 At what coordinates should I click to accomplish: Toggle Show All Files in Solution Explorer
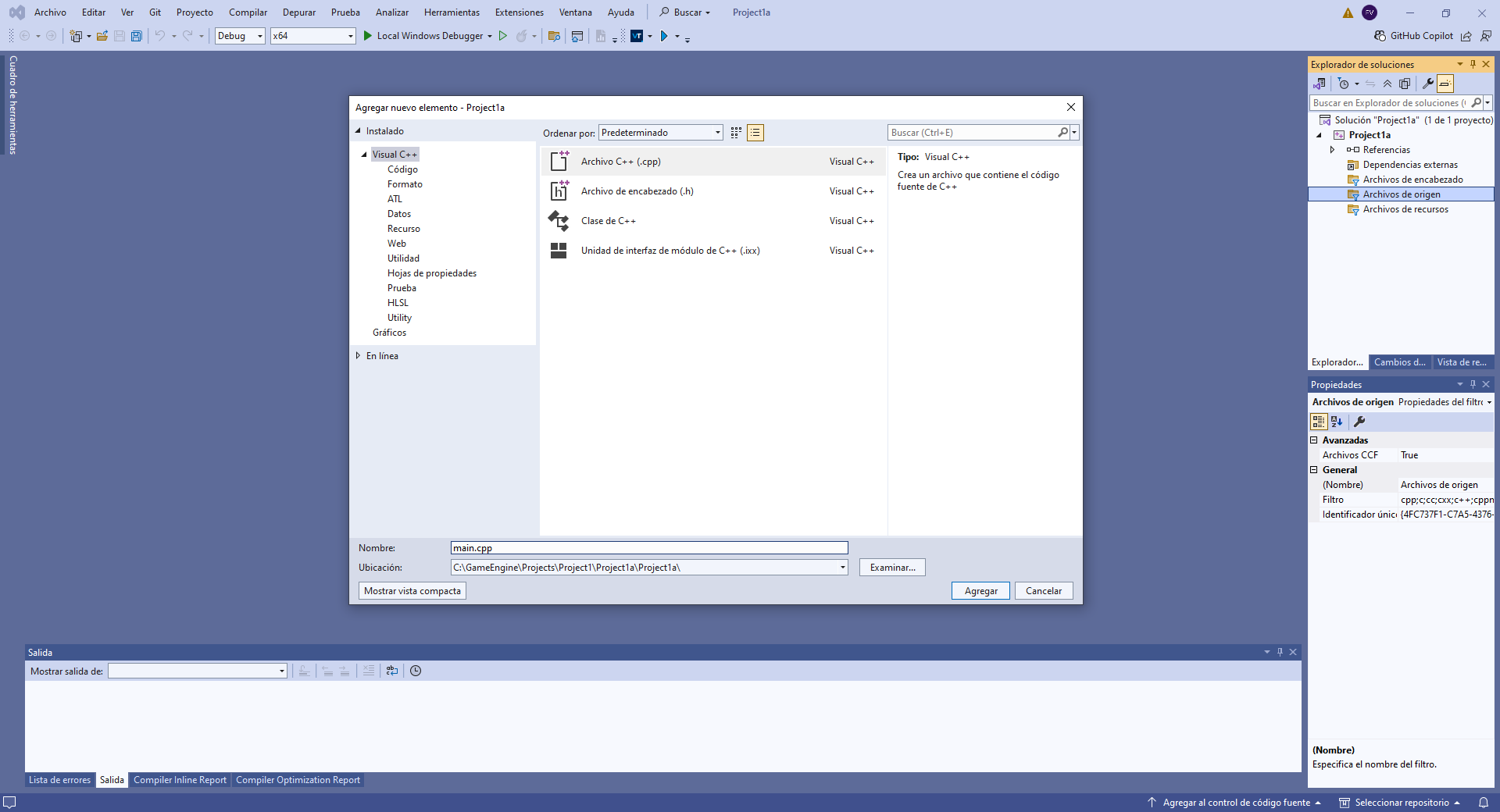(1405, 84)
